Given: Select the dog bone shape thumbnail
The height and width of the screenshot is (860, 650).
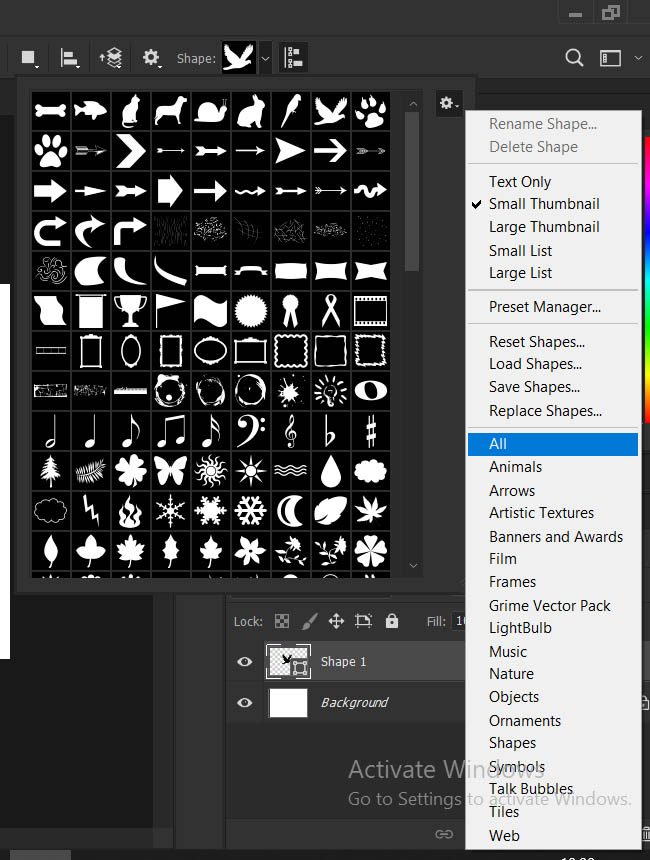Looking at the screenshot, I should tap(50, 111).
